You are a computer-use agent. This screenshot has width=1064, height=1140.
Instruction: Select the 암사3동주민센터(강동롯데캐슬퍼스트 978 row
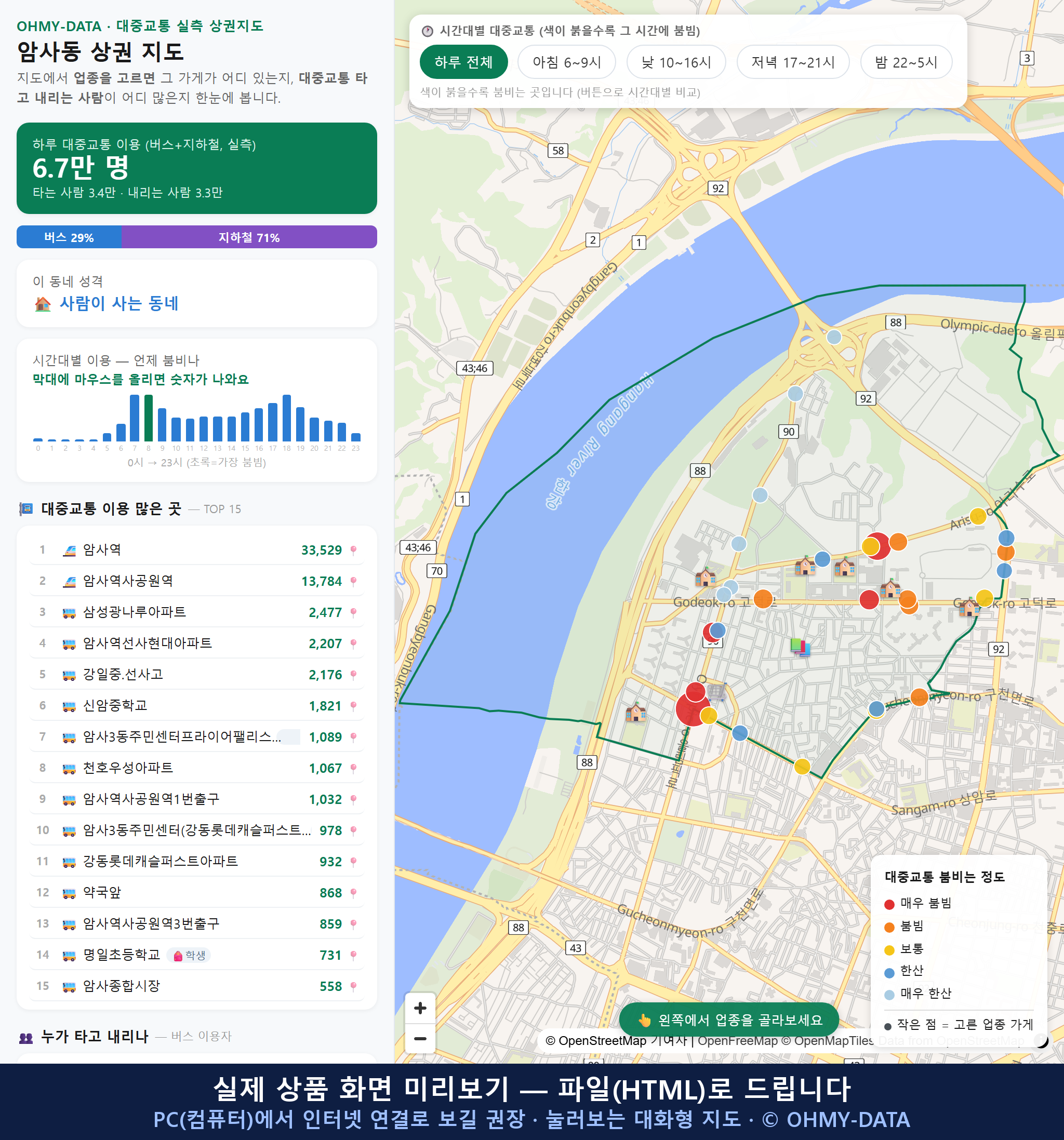(x=197, y=830)
